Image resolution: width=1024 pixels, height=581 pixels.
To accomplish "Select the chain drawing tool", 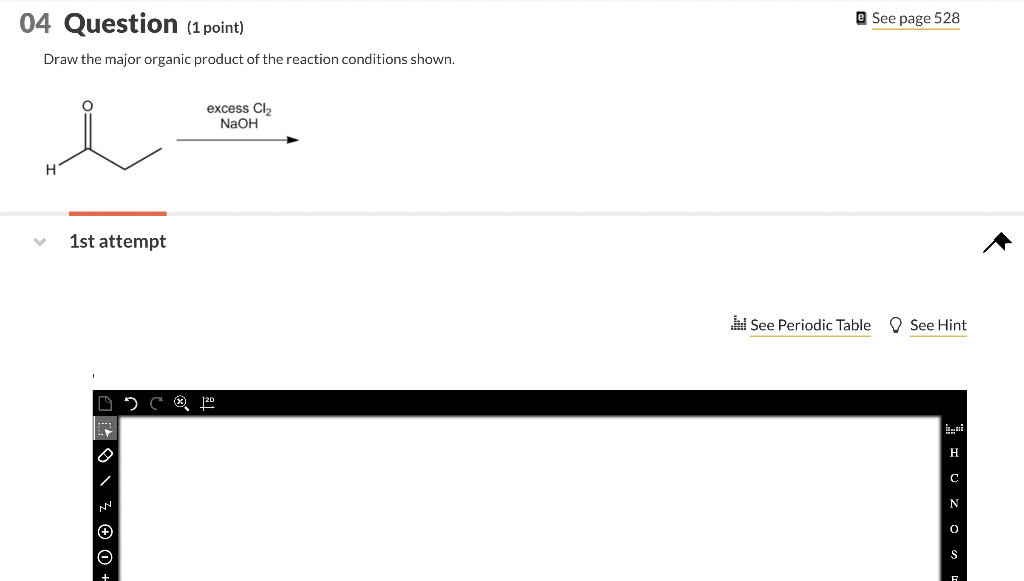I will pyautogui.click(x=105, y=505).
